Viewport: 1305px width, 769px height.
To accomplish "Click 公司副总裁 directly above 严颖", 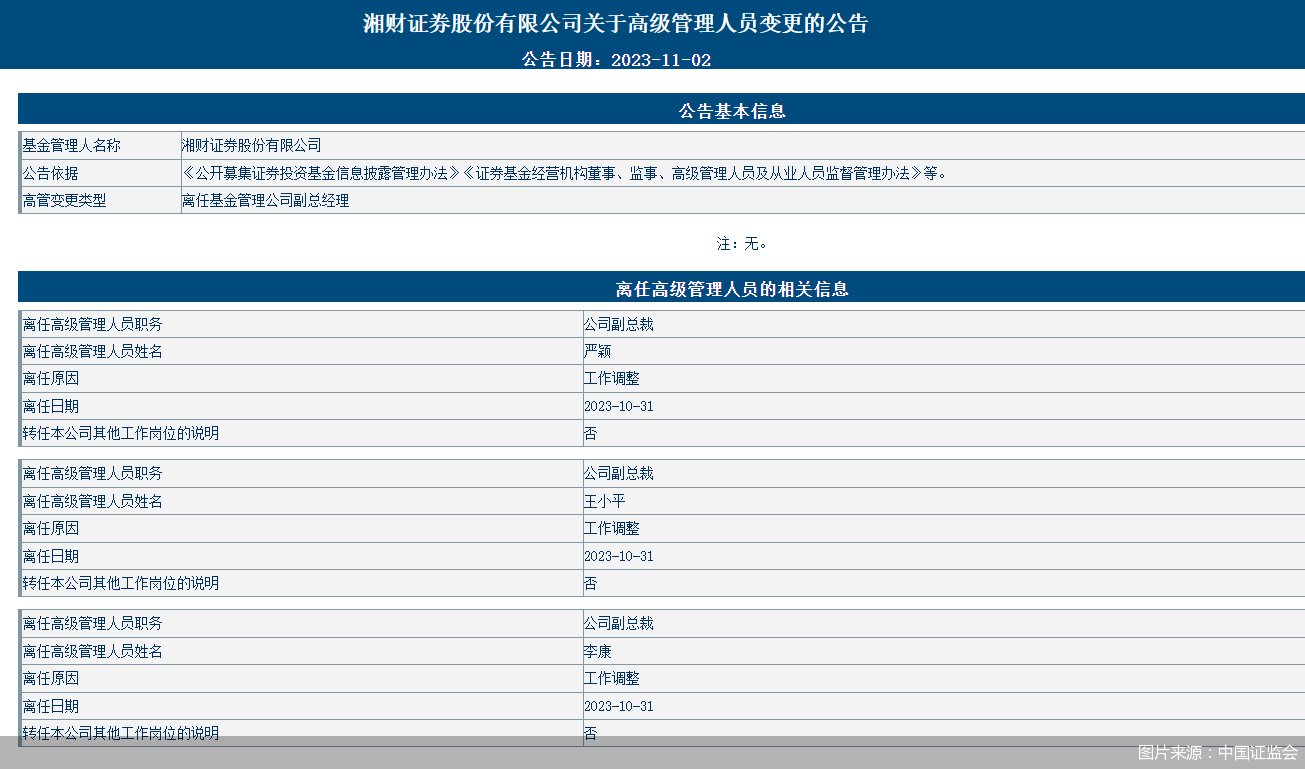I will pos(619,324).
